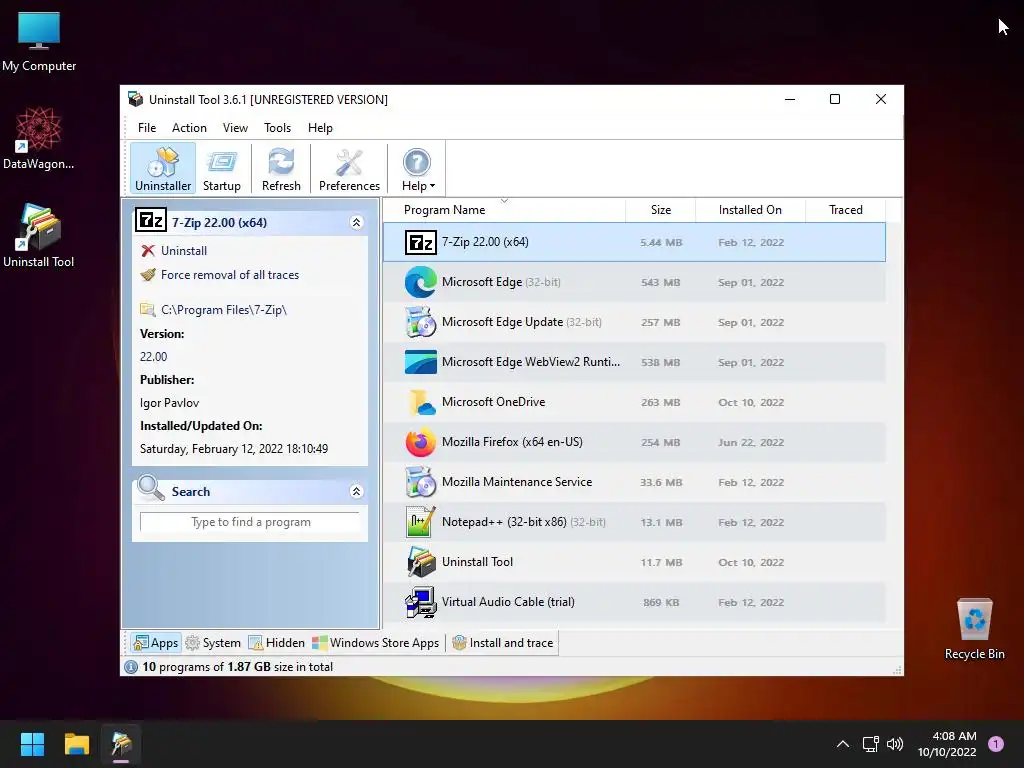Select the Mozilla Firefox icon in list
Image resolution: width=1024 pixels, height=768 pixels.
point(421,442)
